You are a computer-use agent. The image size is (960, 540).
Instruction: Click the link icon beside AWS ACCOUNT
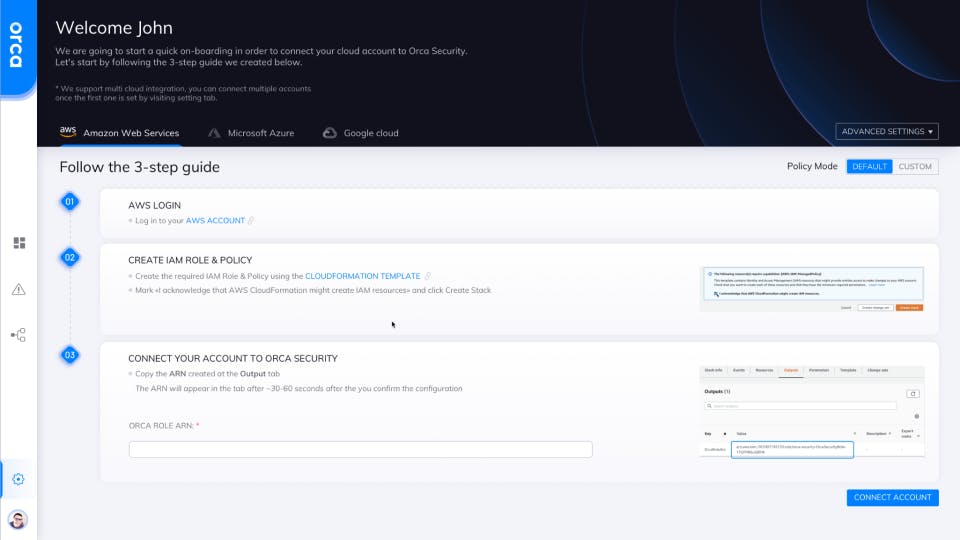coord(250,220)
